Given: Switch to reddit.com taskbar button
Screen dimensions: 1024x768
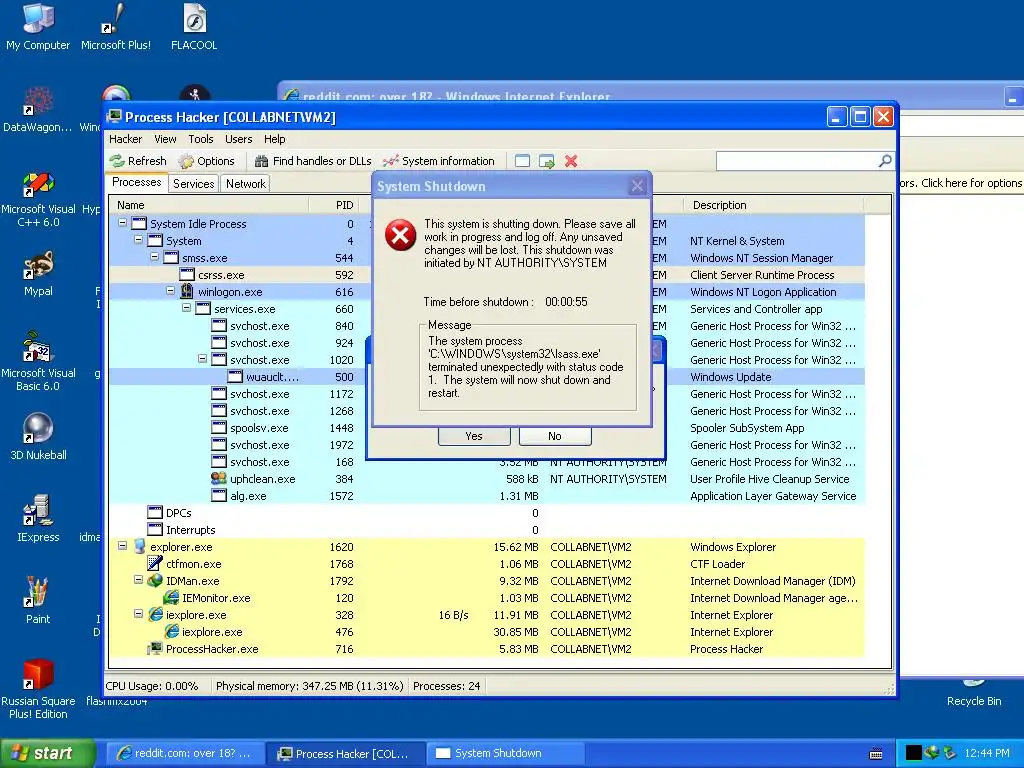Looking at the screenshot, I should point(184,753).
